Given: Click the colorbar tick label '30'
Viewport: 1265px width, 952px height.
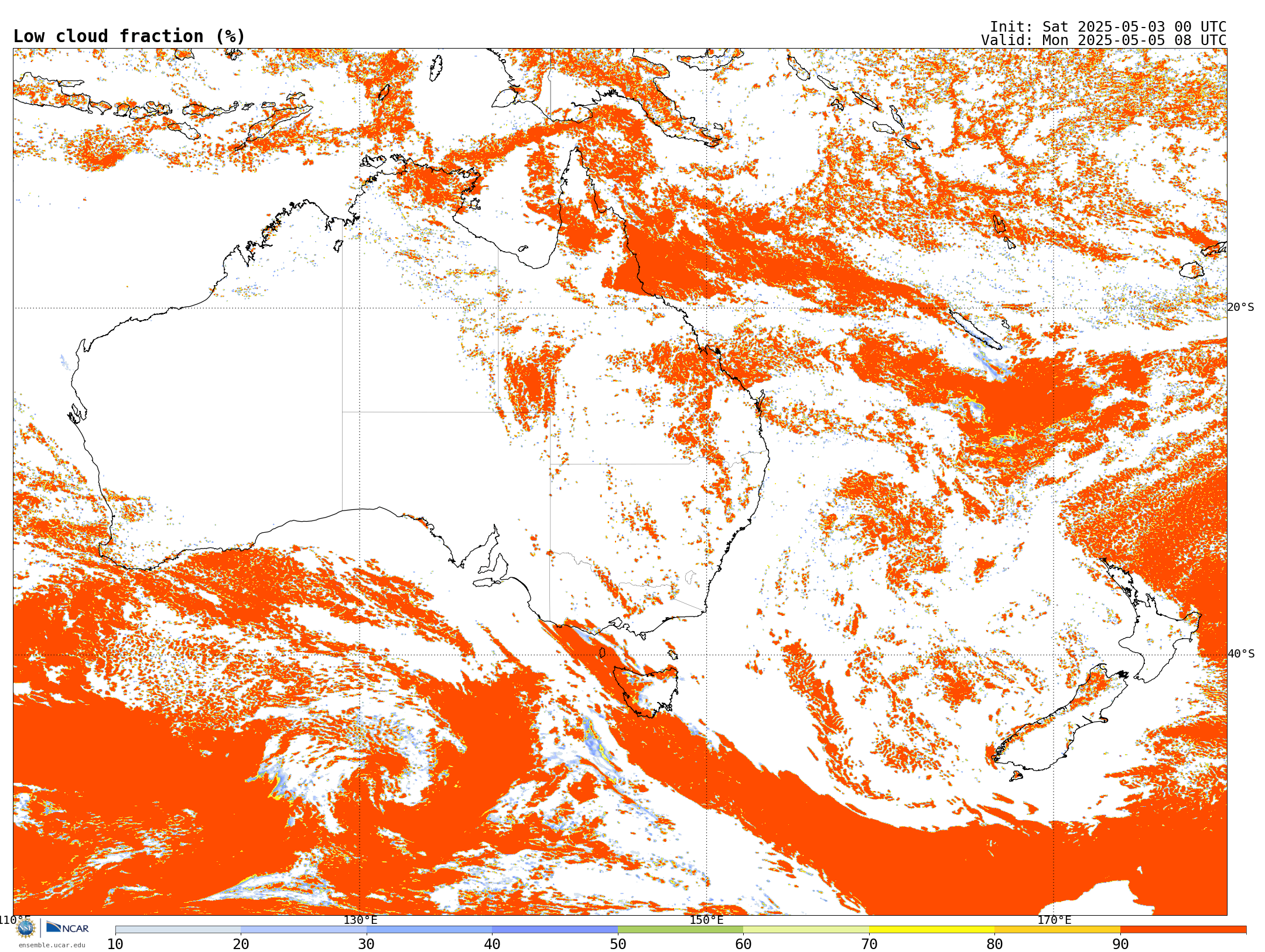Looking at the screenshot, I should (x=367, y=944).
